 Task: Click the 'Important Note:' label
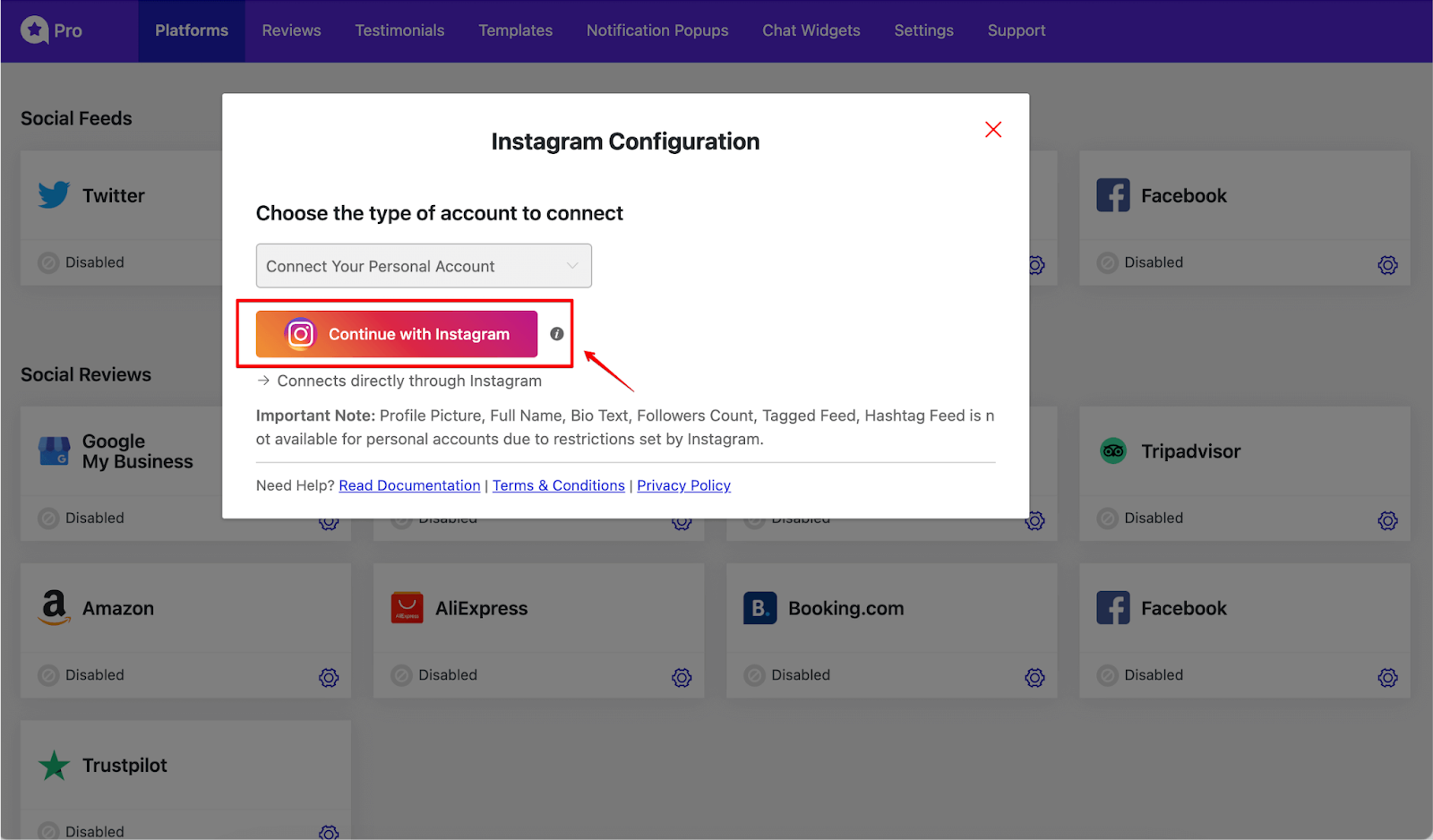coord(315,416)
